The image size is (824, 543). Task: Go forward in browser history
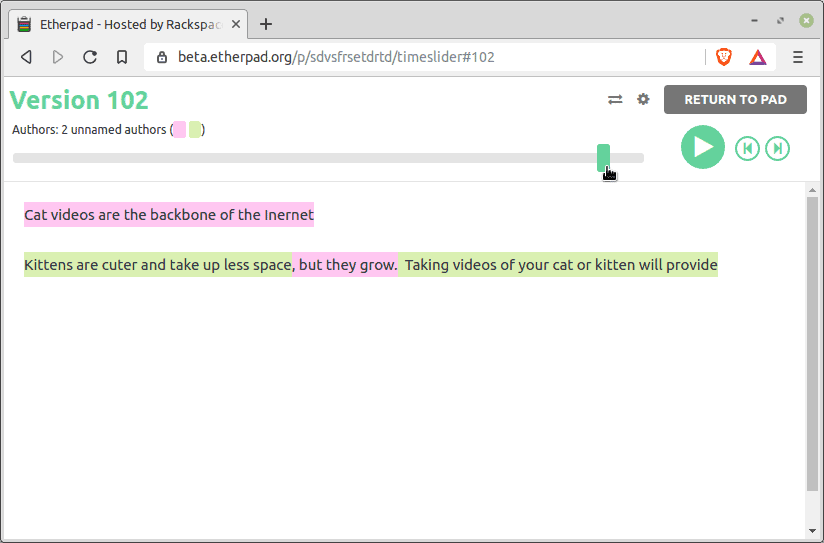58,57
